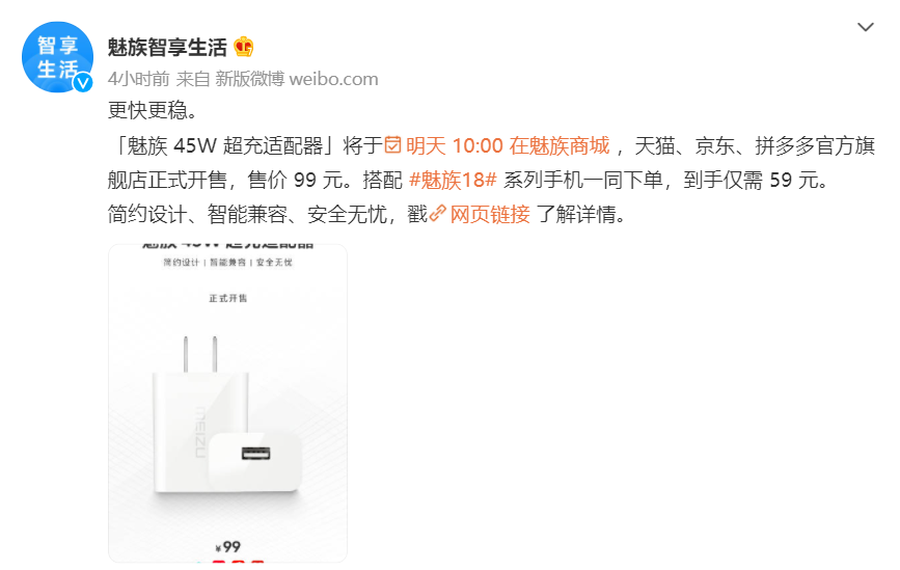The width and height of the screenshot is (900, 570).
Task: Click the USB port on the charger picture
Action: pyautogui.click(x=256, y=453)
